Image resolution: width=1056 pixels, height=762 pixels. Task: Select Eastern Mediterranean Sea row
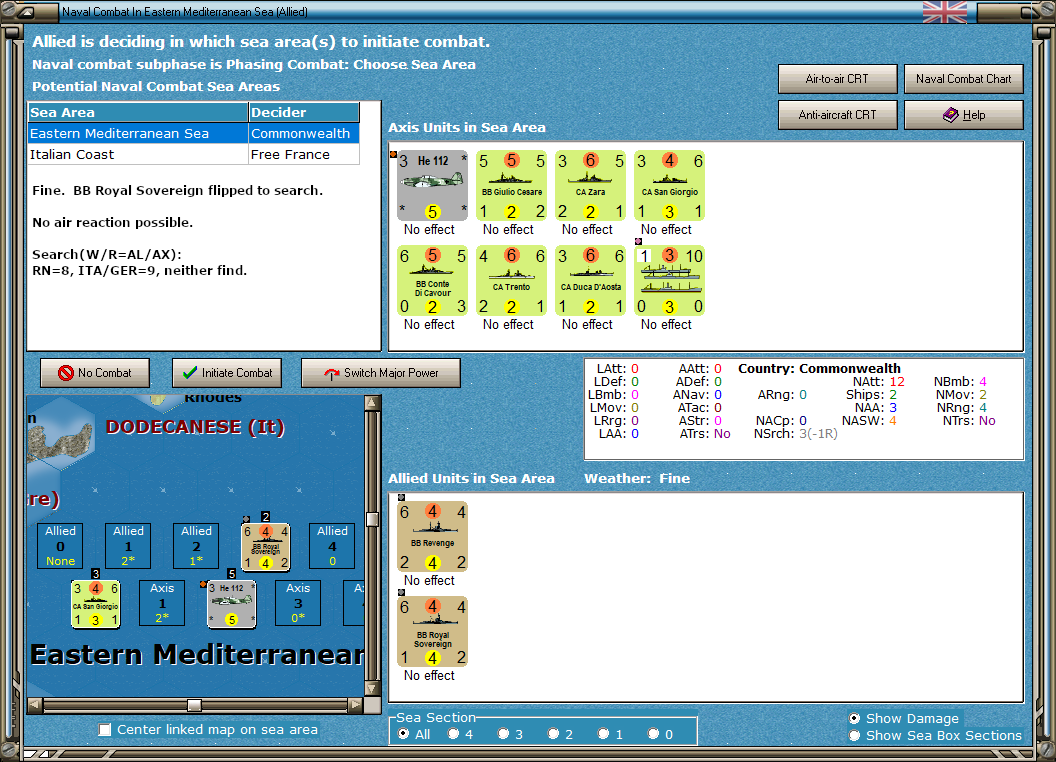pos(194,133)
